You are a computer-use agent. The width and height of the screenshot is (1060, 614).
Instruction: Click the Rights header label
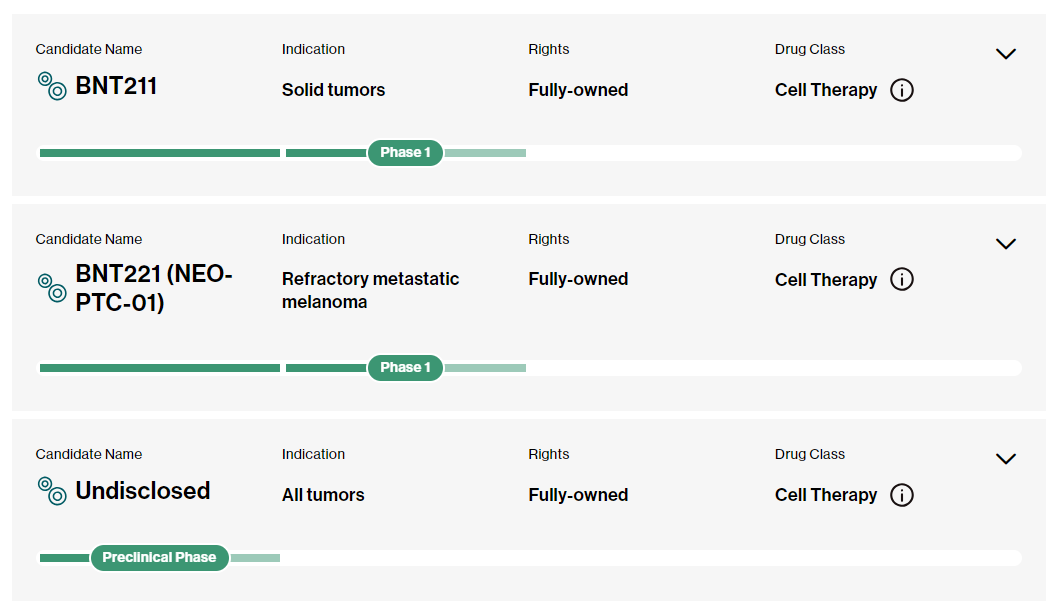(549, 48)
